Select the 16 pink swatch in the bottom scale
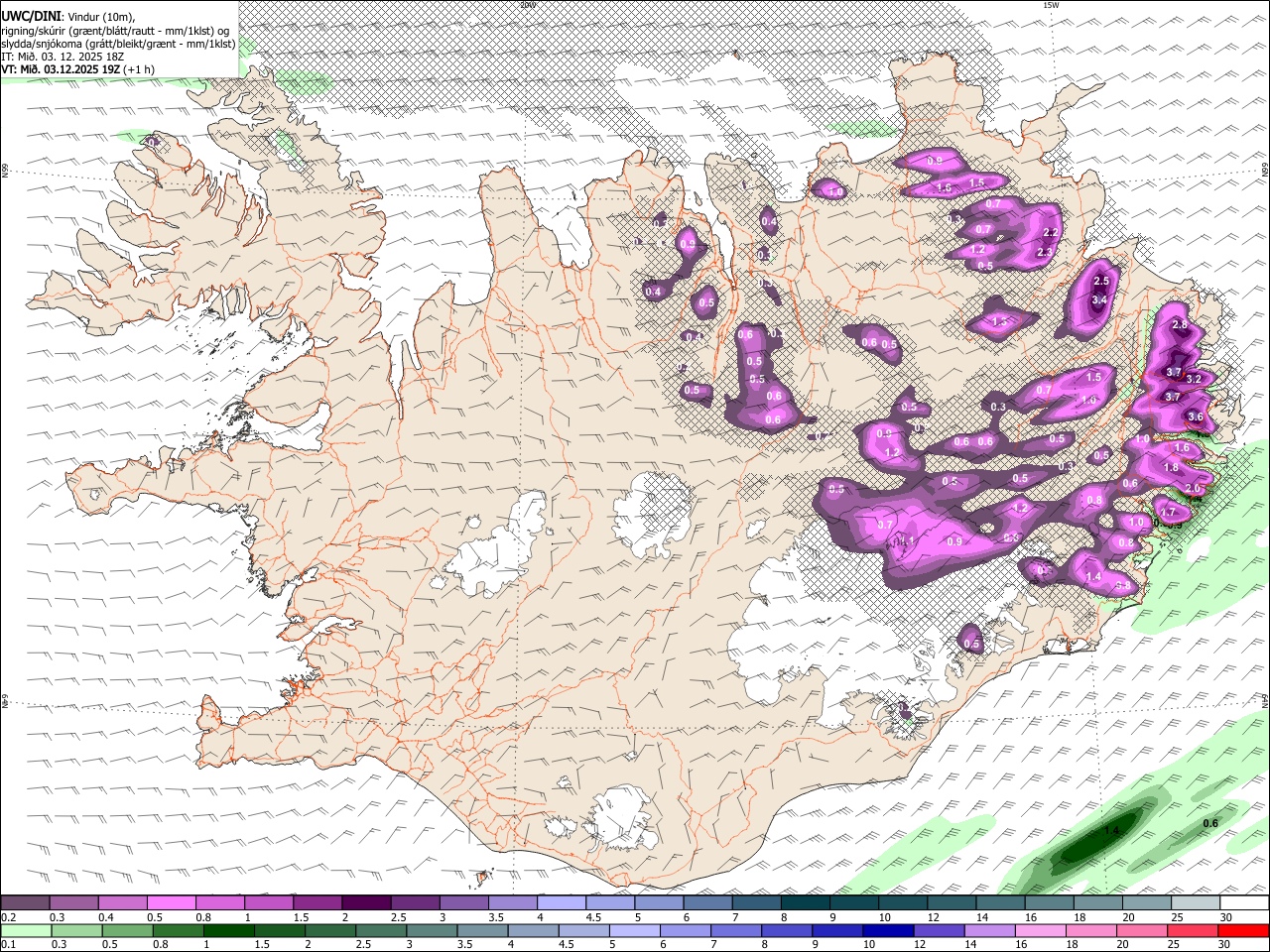This screenshot has height=952, width=1270. pyautogui.click(x=1041, y=931)
